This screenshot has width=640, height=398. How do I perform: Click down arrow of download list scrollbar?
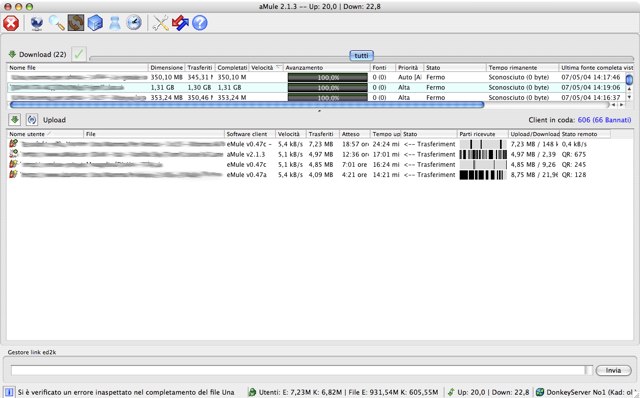point(629,97)
